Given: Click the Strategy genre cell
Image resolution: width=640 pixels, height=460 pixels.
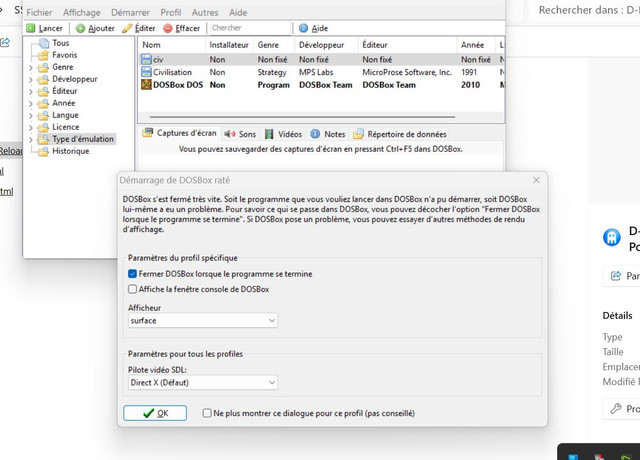Looking at the screenshot, I should pos(272,72).
